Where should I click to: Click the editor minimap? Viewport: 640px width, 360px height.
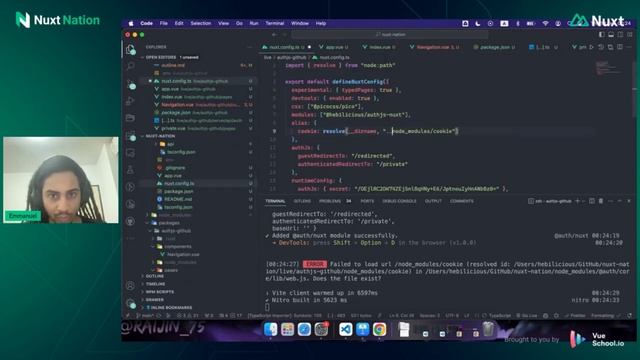[609, 68]
